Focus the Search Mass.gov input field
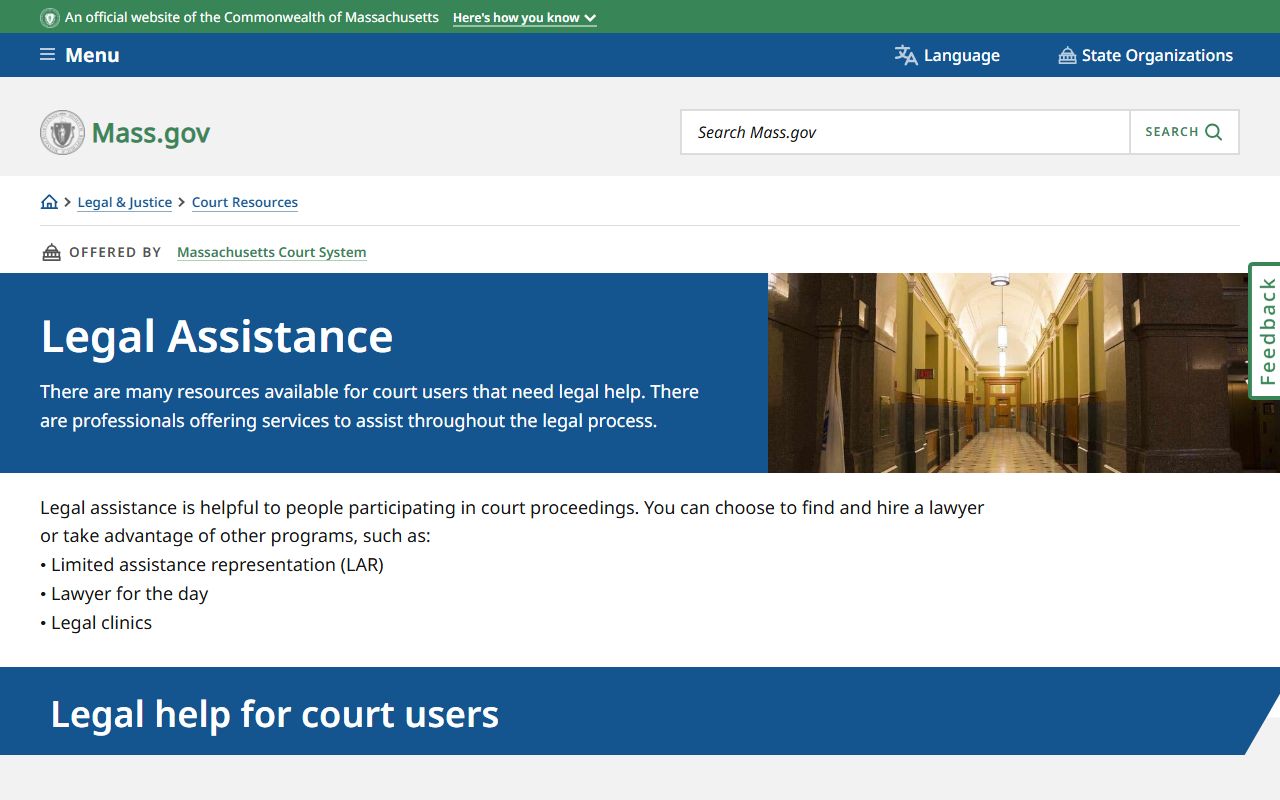 pos(905,132)
